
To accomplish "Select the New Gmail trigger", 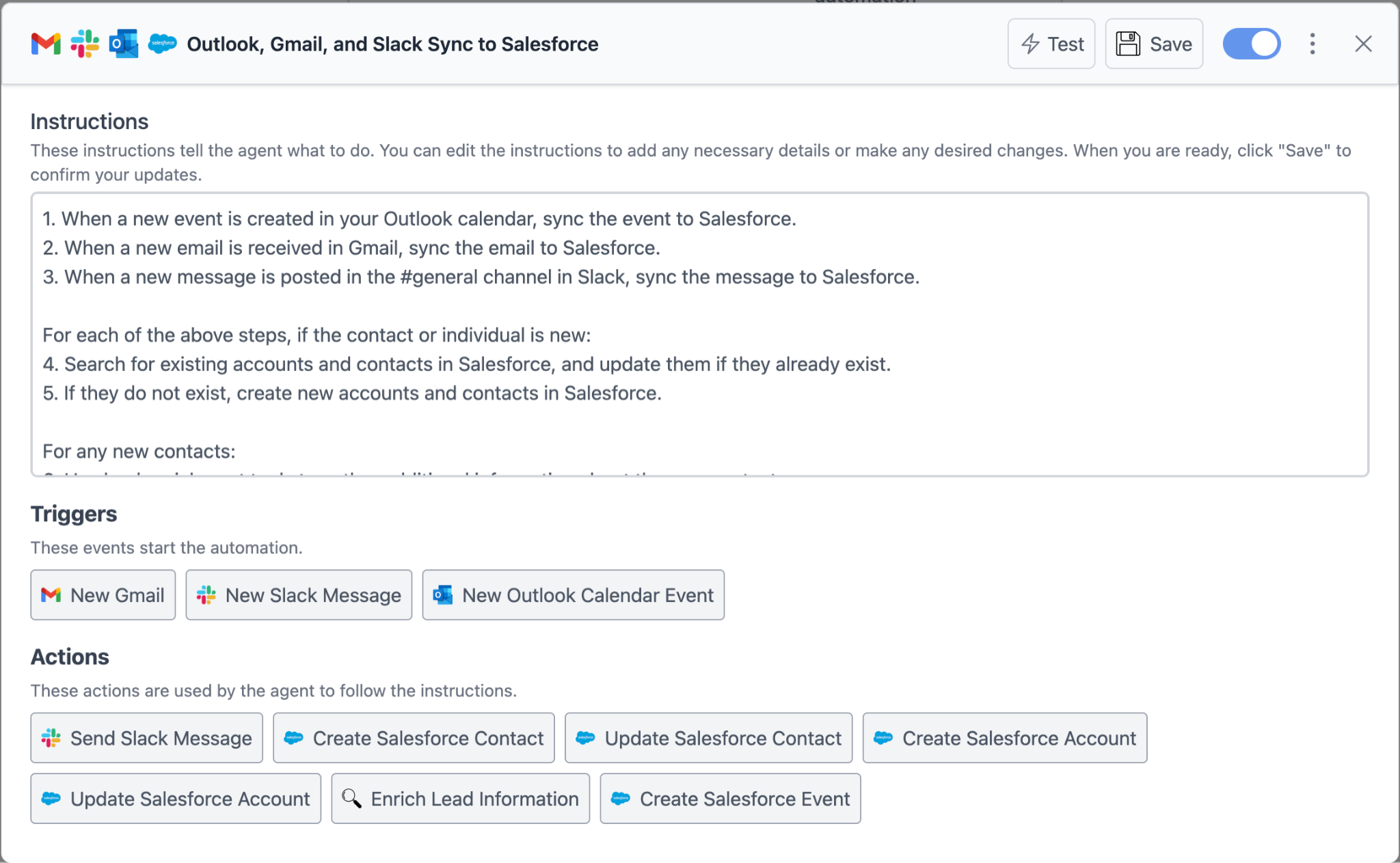I will click(103, 595).
